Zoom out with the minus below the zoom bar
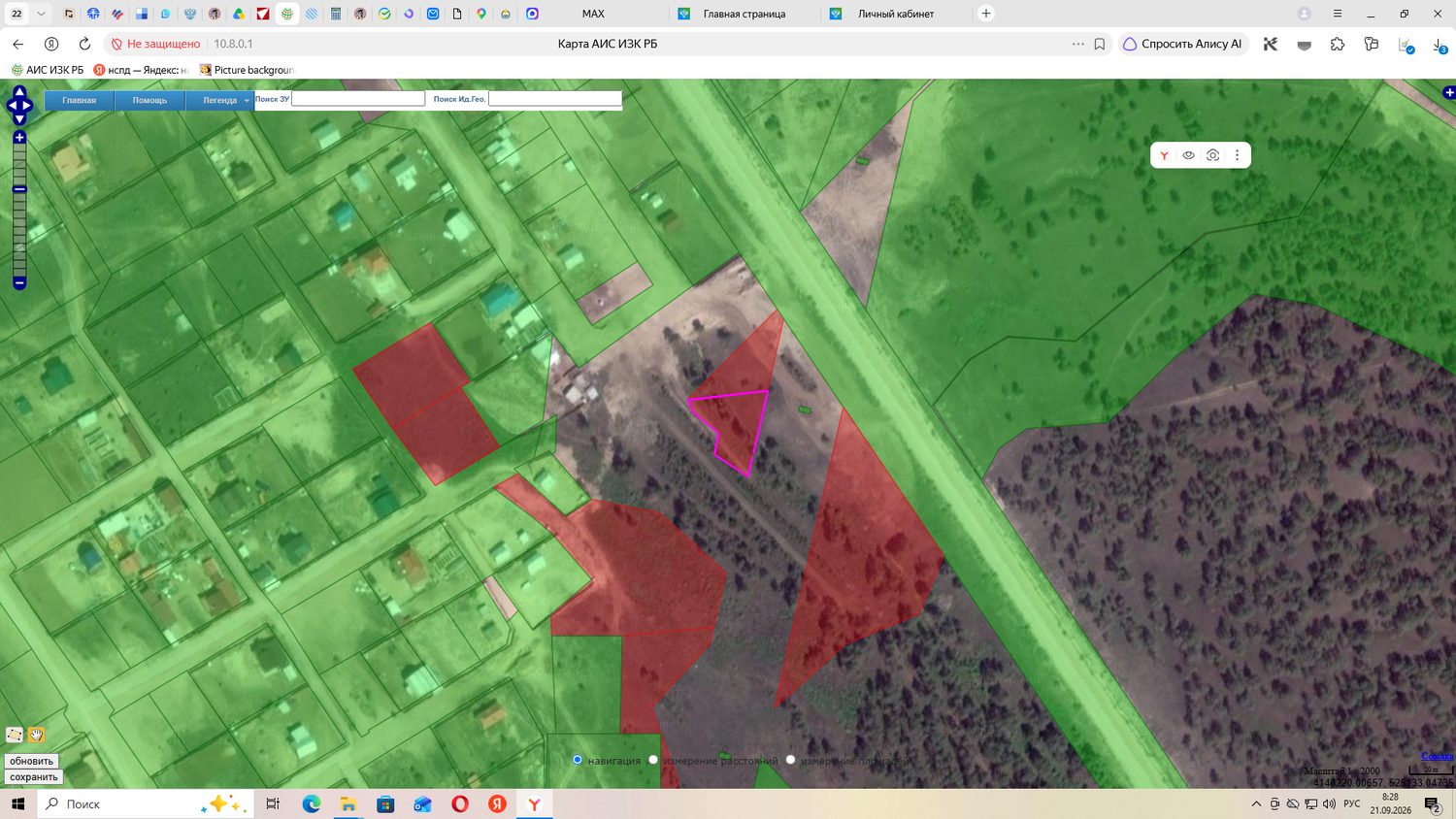This screenshot has height=819, width=1456. tap(19, 283)
